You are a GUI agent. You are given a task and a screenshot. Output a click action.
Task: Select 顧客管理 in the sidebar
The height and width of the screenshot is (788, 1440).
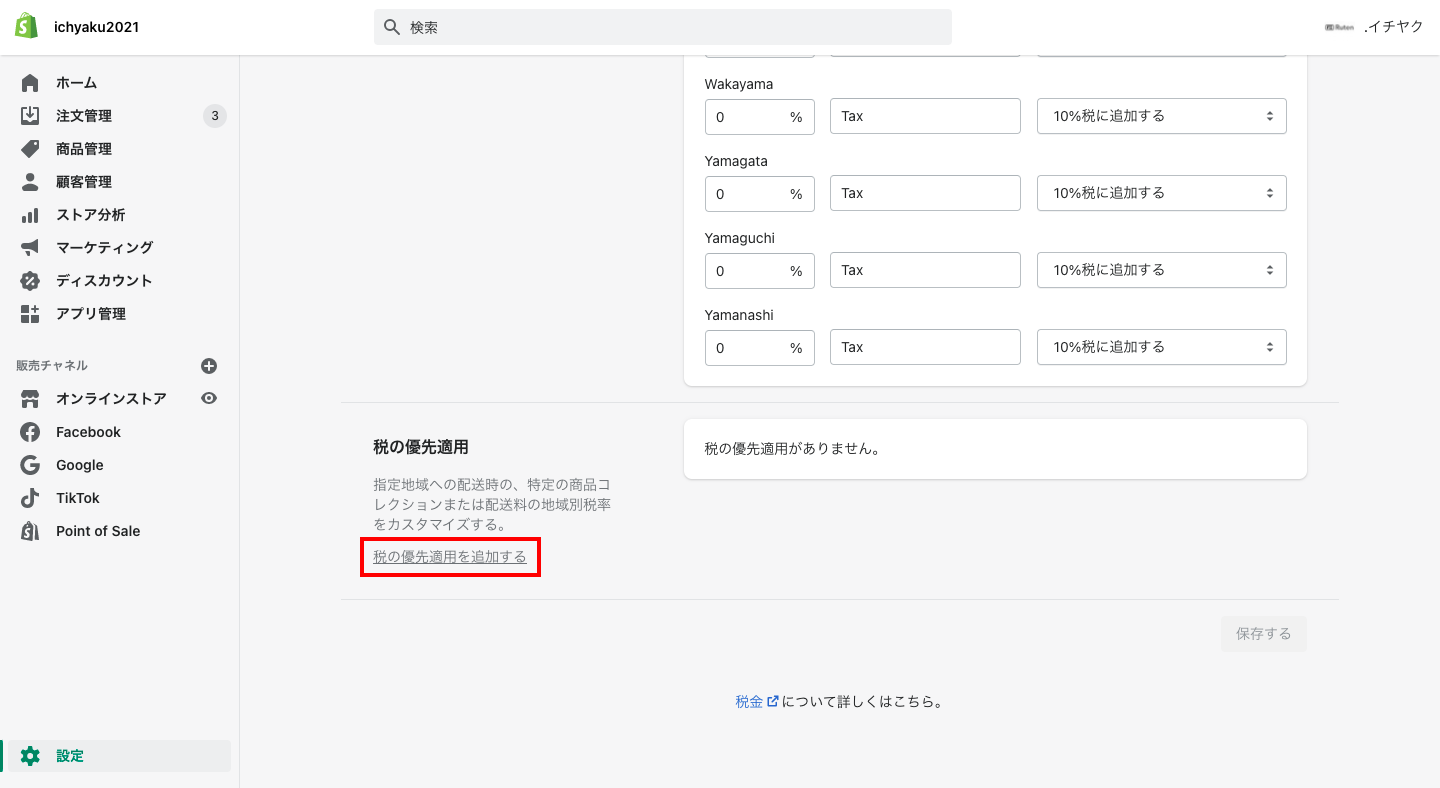(x=84, y=182)
